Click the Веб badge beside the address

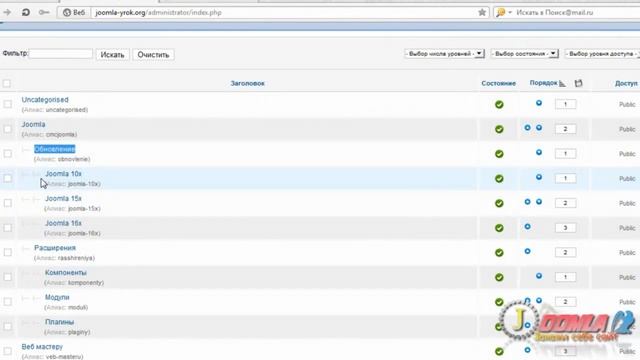click(74, 13)
